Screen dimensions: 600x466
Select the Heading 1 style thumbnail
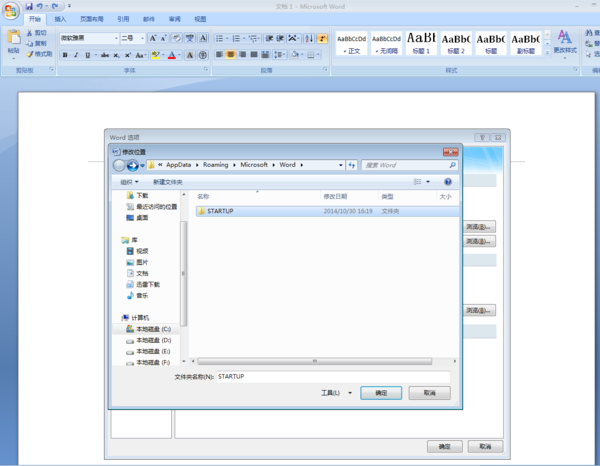(421, 43)
